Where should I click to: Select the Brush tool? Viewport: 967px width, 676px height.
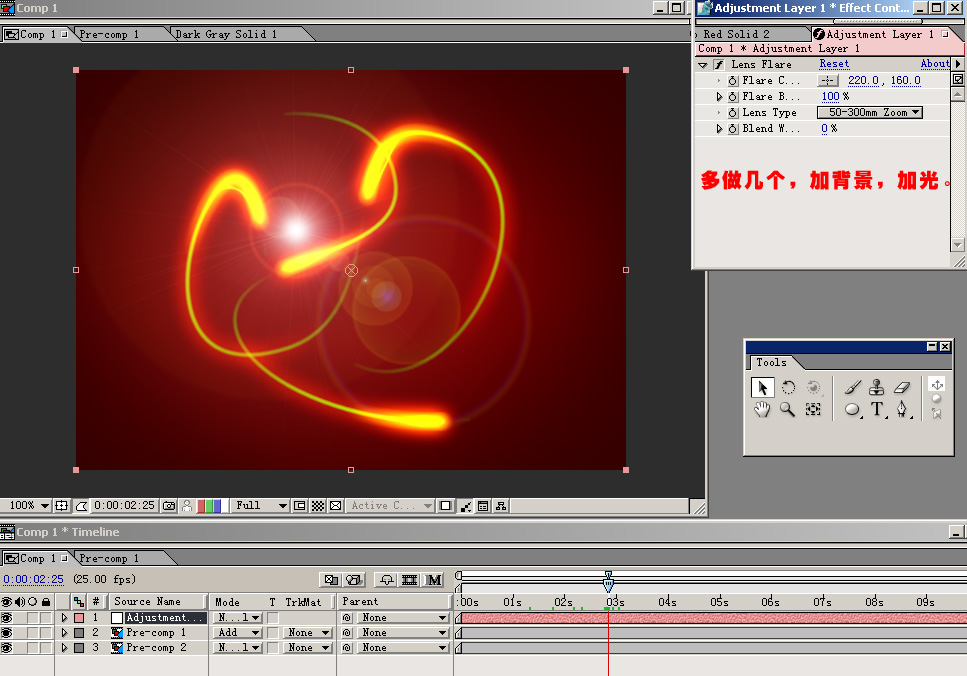click(x=853, y=387)
